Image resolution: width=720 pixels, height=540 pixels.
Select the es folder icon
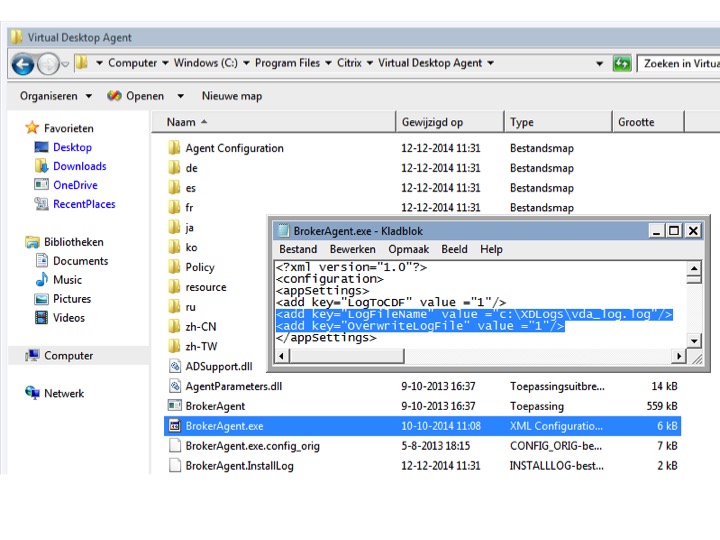[x=174, y=187]
